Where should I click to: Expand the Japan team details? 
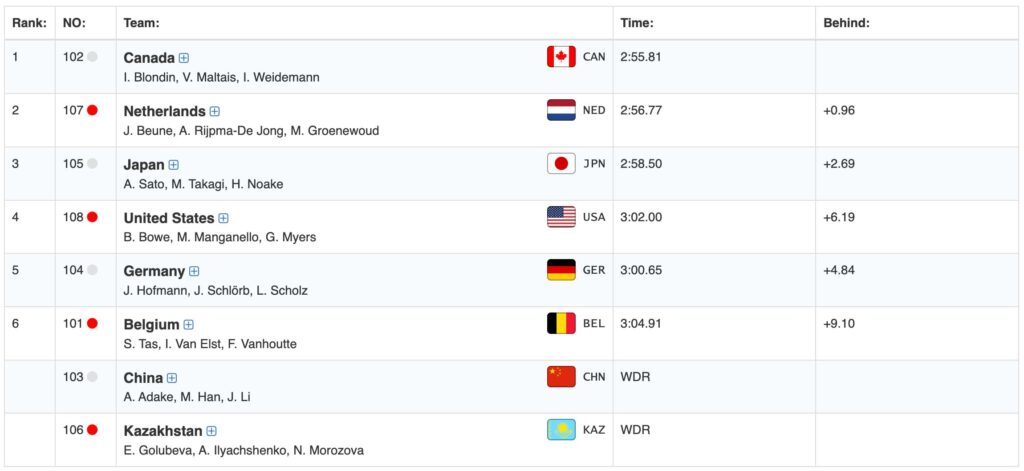[x=174, y=165]
